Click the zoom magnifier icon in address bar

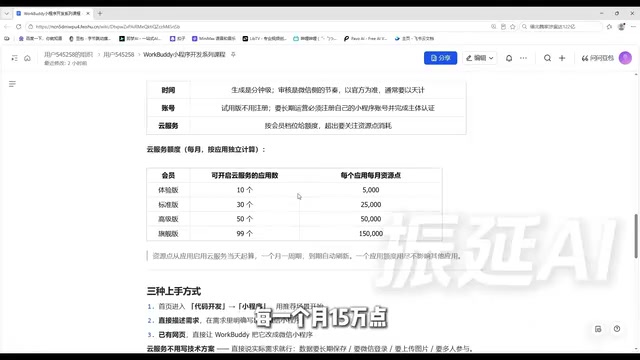[x=493, y=27]
